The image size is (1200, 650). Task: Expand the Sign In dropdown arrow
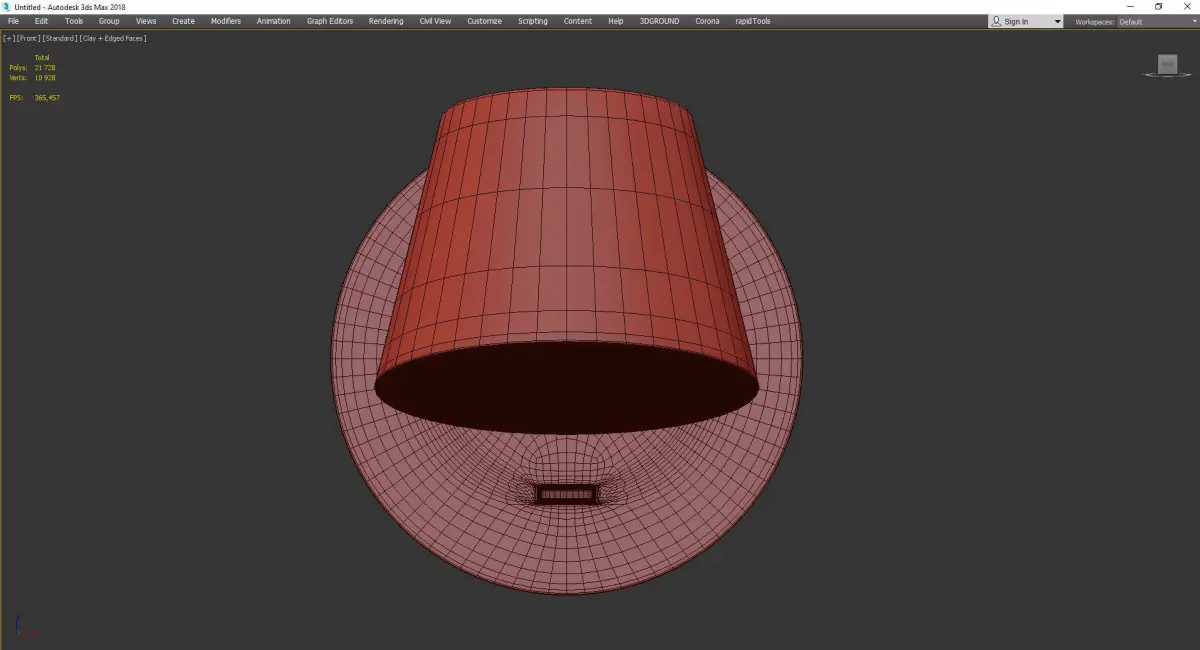click(1057, 22)
